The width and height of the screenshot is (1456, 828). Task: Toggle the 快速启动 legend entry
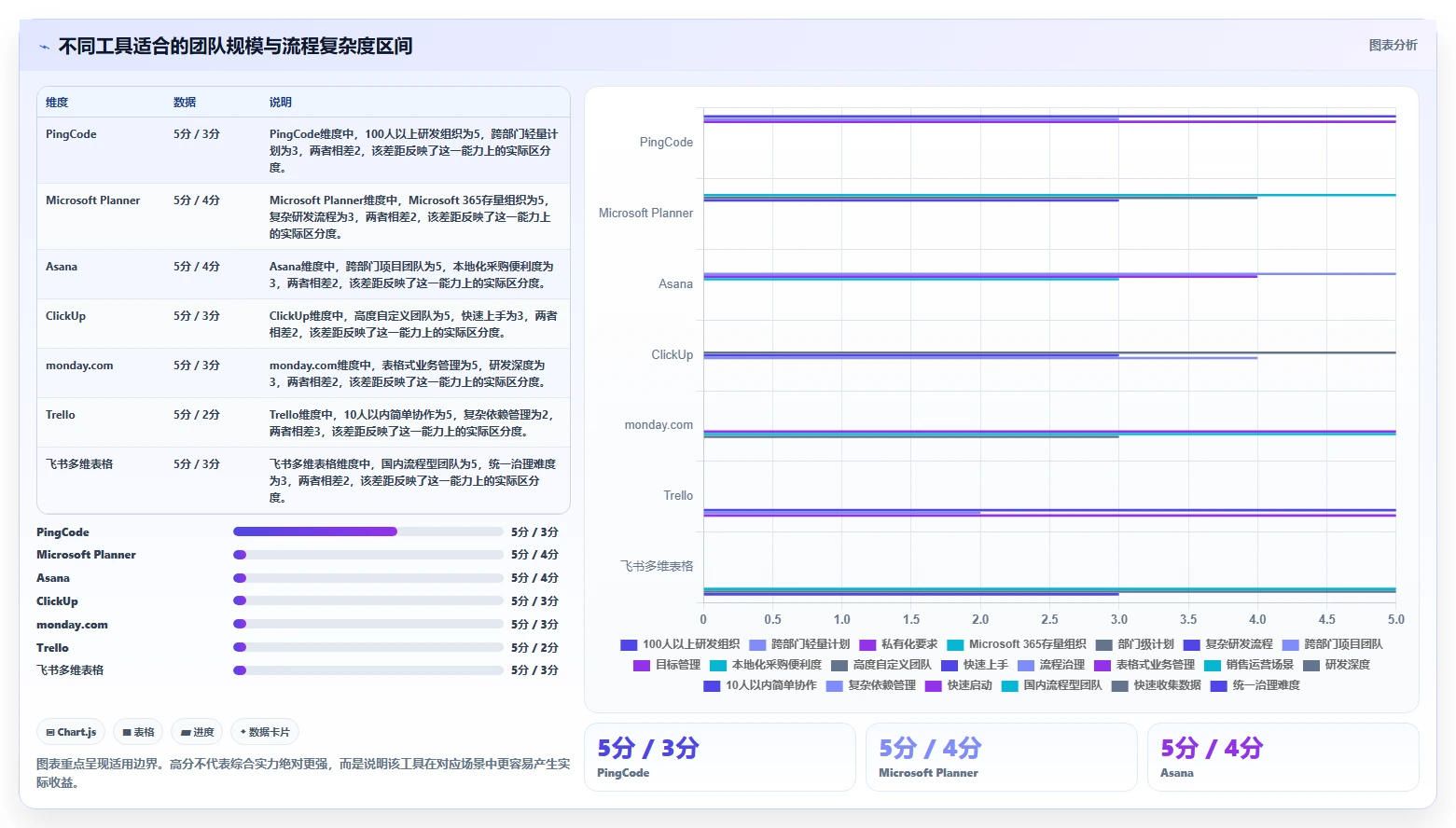click(959, 685)
